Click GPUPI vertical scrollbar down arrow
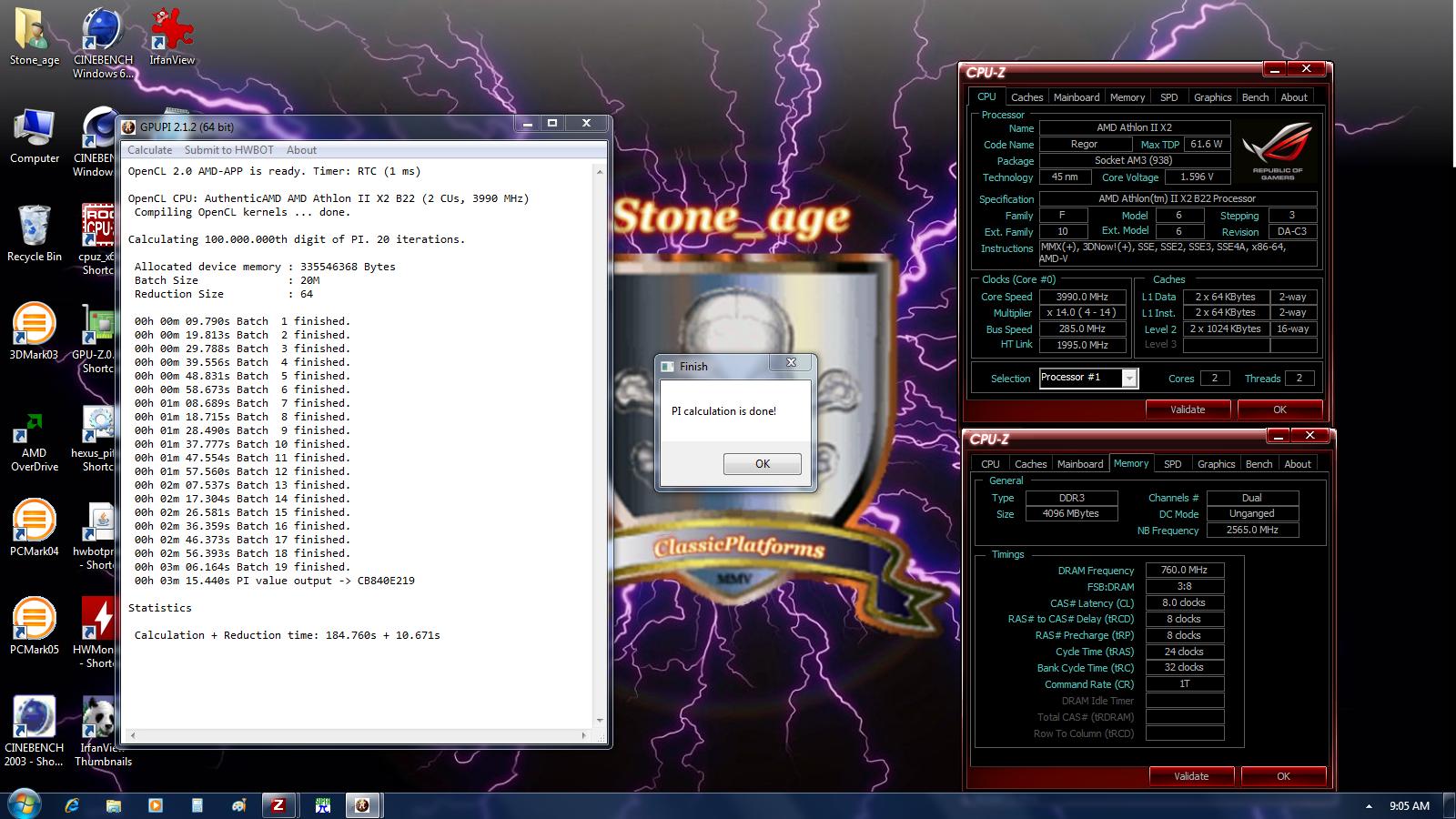The height and width of the screenshot is (819, 1456). click(599, 721)
